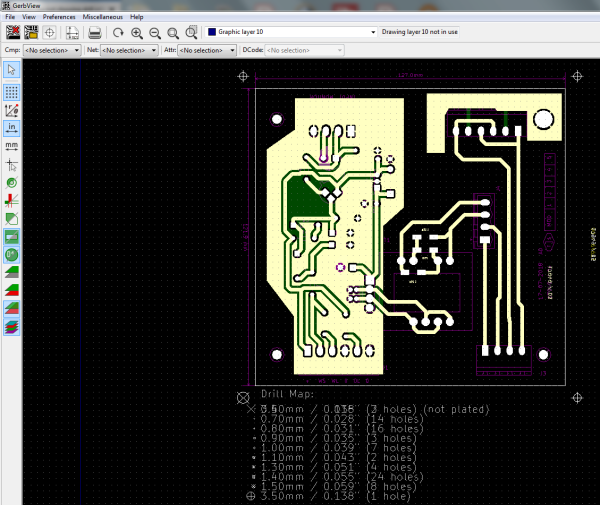The width and height of the screenshot is (600, 505).
Task: Toggle units to millimeters
Action: (11, 146)
